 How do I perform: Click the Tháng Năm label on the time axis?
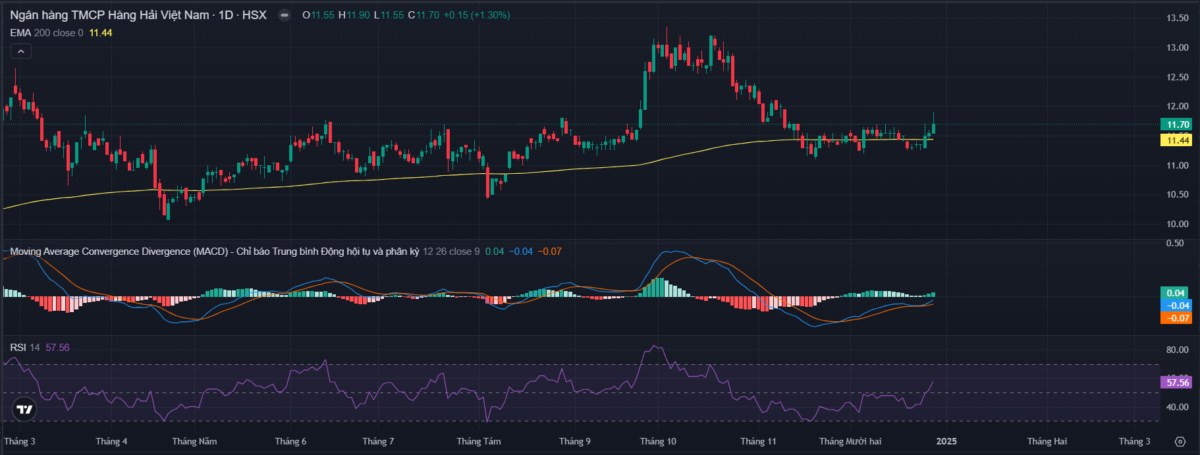(x=194, y=441)
